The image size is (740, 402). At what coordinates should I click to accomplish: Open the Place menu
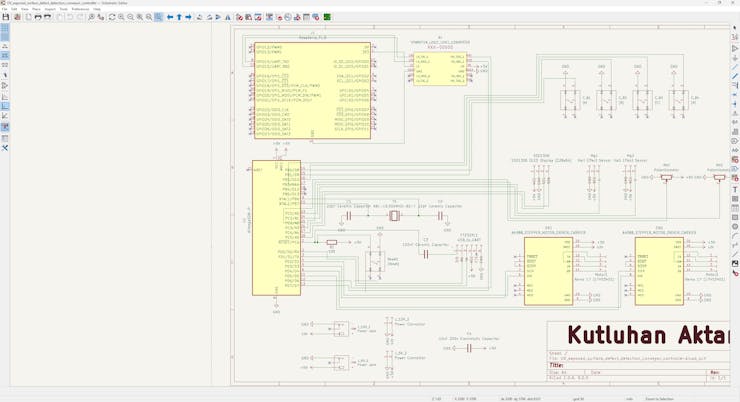coord(36,9)
